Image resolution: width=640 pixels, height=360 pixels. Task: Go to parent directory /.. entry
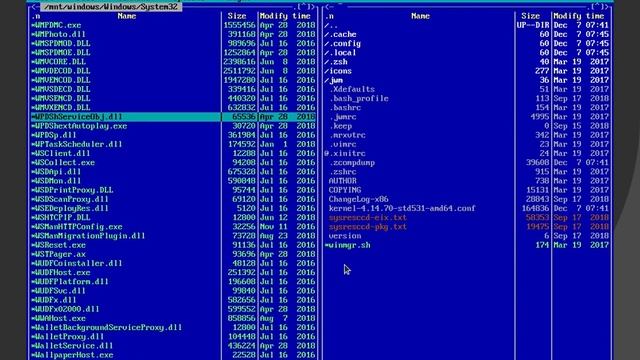[x=467, y=25]
